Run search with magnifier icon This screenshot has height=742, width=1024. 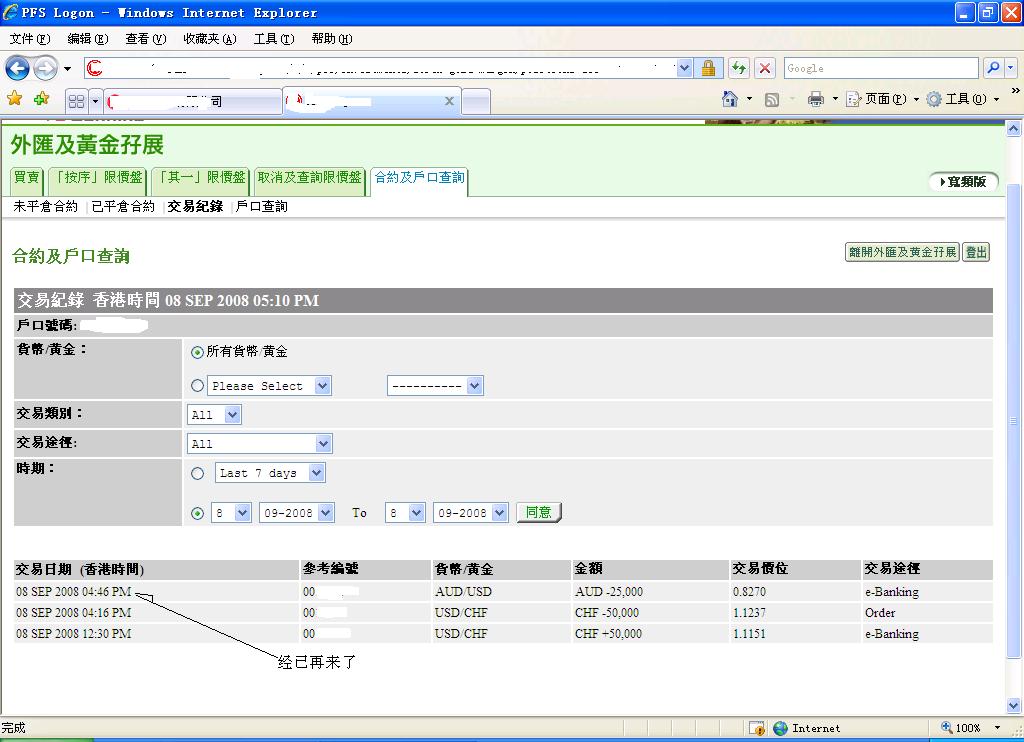(993, 68)
